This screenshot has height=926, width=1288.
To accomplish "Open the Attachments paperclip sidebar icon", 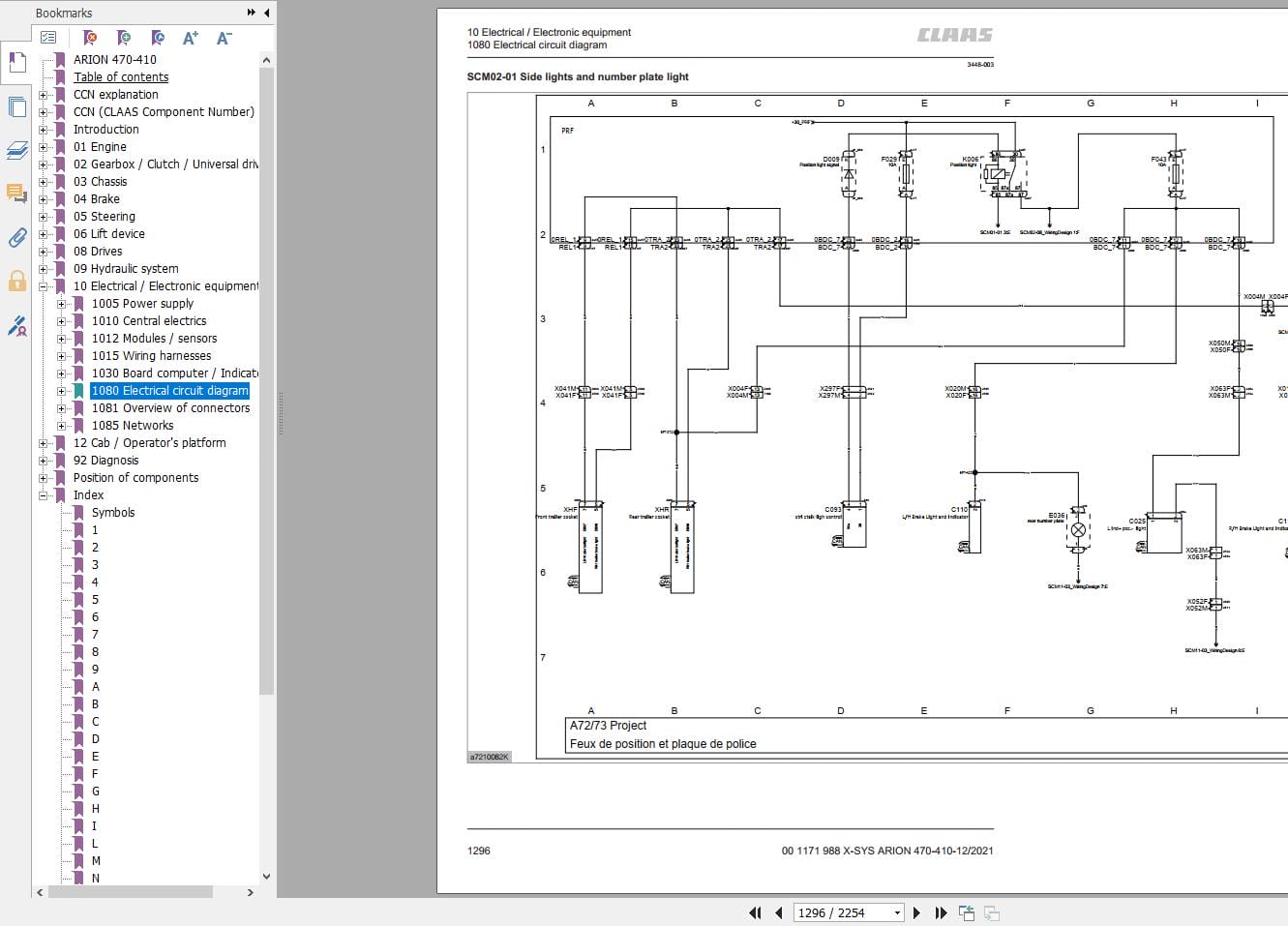I will click(x=16, y=237).
